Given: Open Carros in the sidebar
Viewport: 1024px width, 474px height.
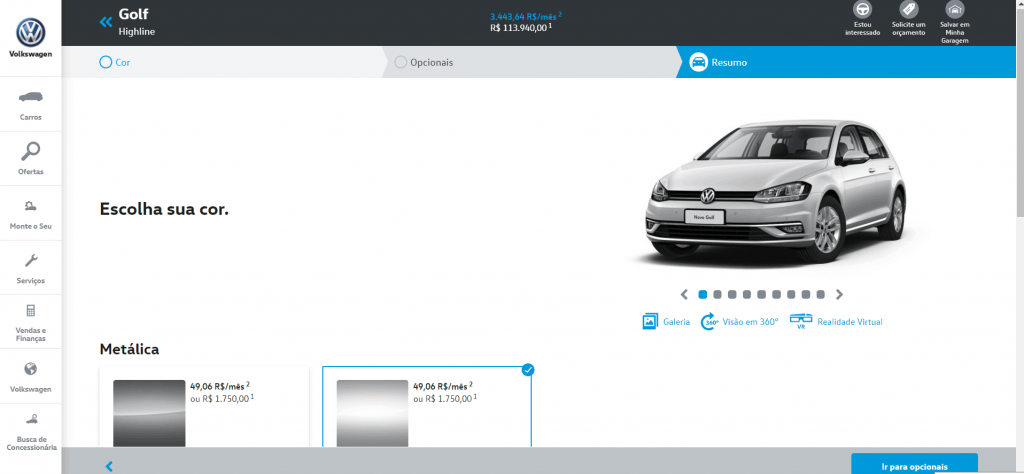Looking at the screenshot, I should tap(31, 104).
